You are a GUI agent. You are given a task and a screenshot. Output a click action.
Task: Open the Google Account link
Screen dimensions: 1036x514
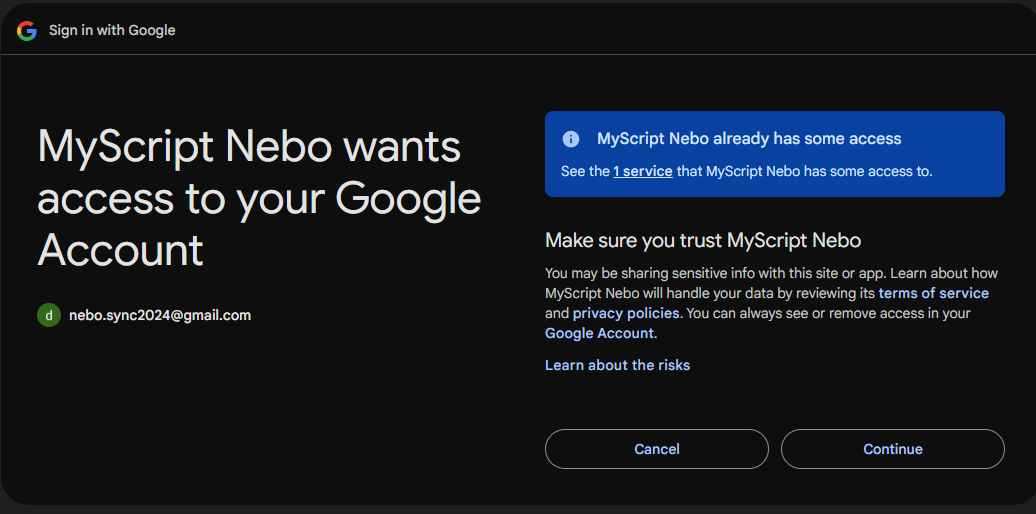[599, 333]
